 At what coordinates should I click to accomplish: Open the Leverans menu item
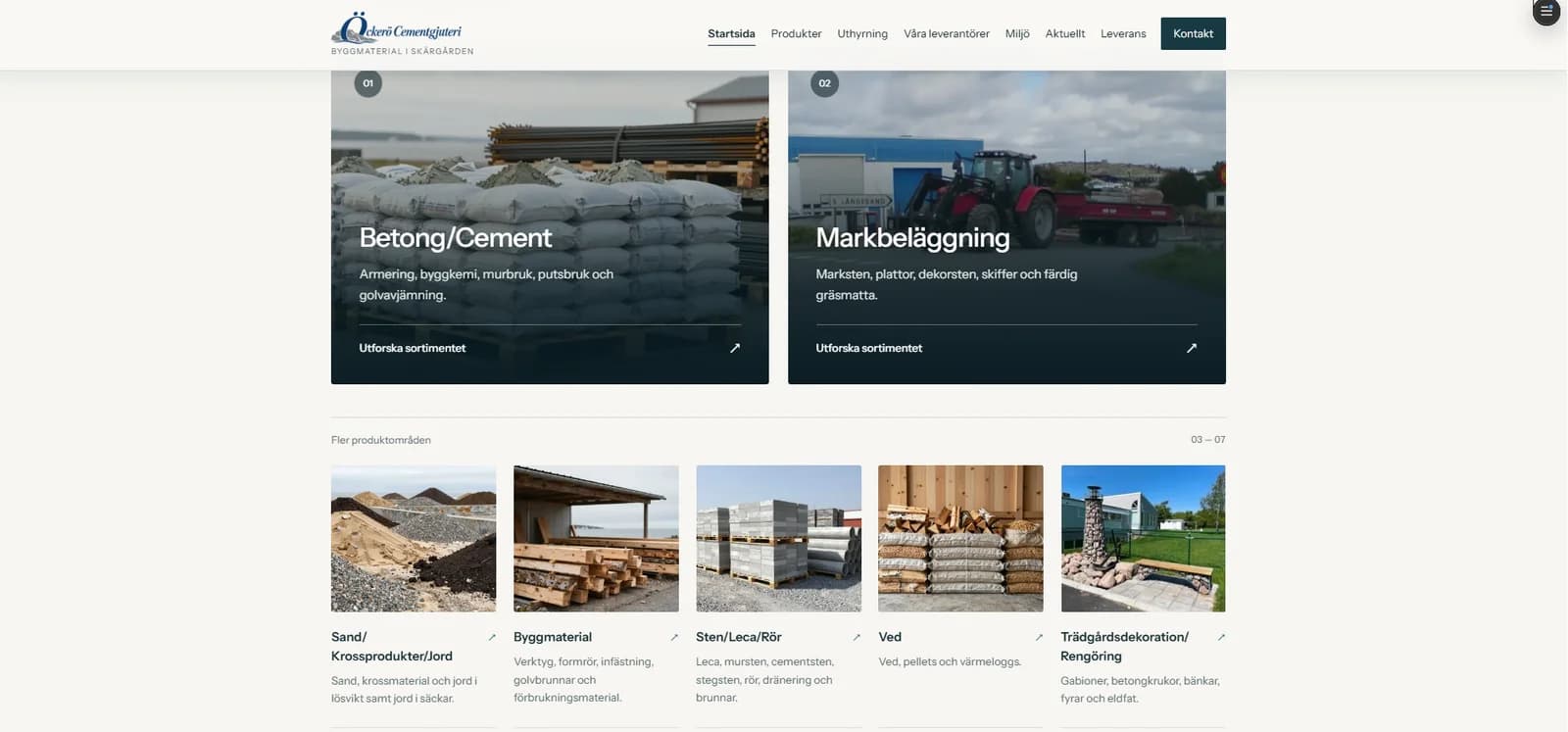click(1123, 33)
